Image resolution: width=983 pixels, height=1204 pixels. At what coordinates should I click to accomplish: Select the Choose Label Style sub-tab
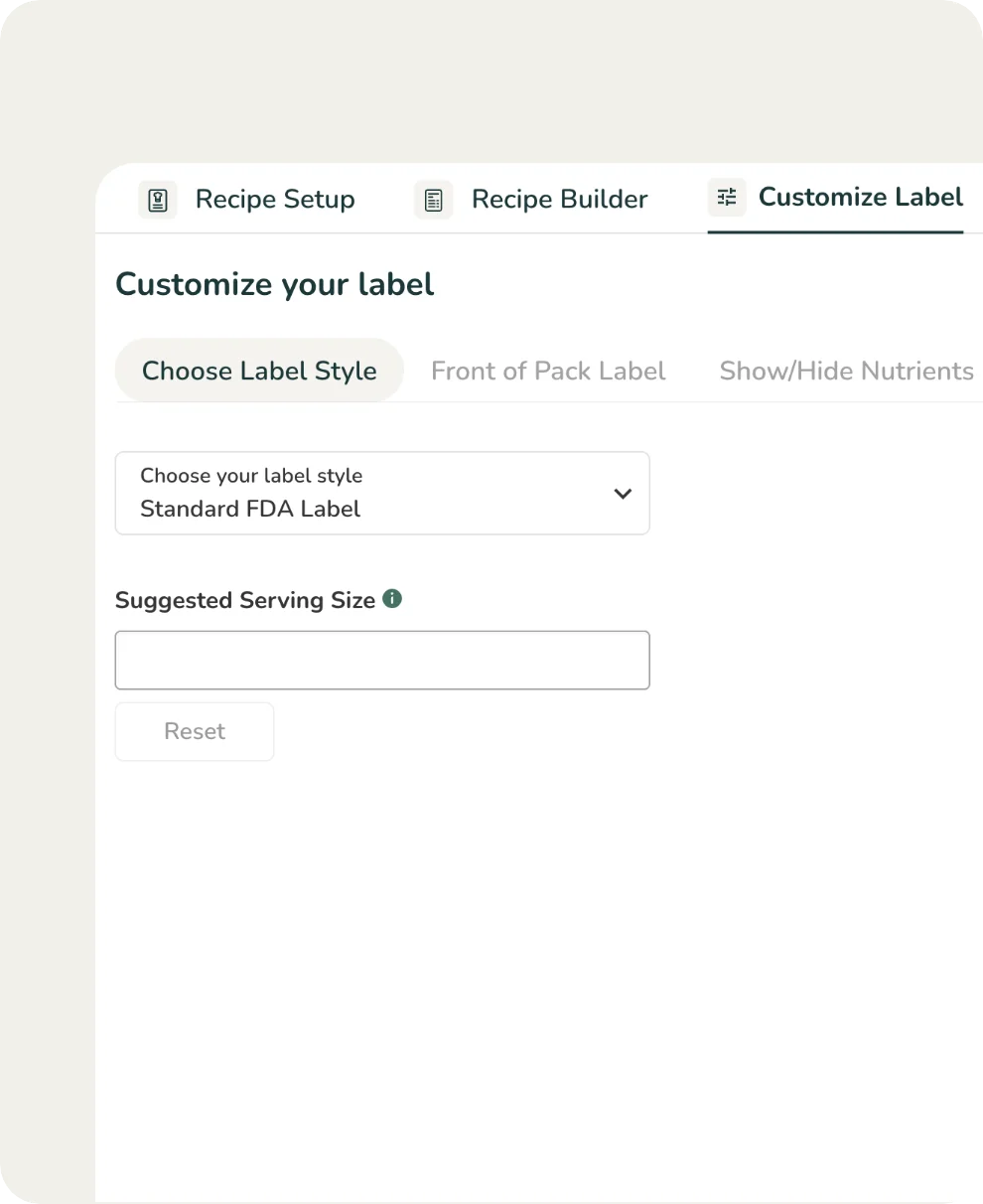[259, 371]
